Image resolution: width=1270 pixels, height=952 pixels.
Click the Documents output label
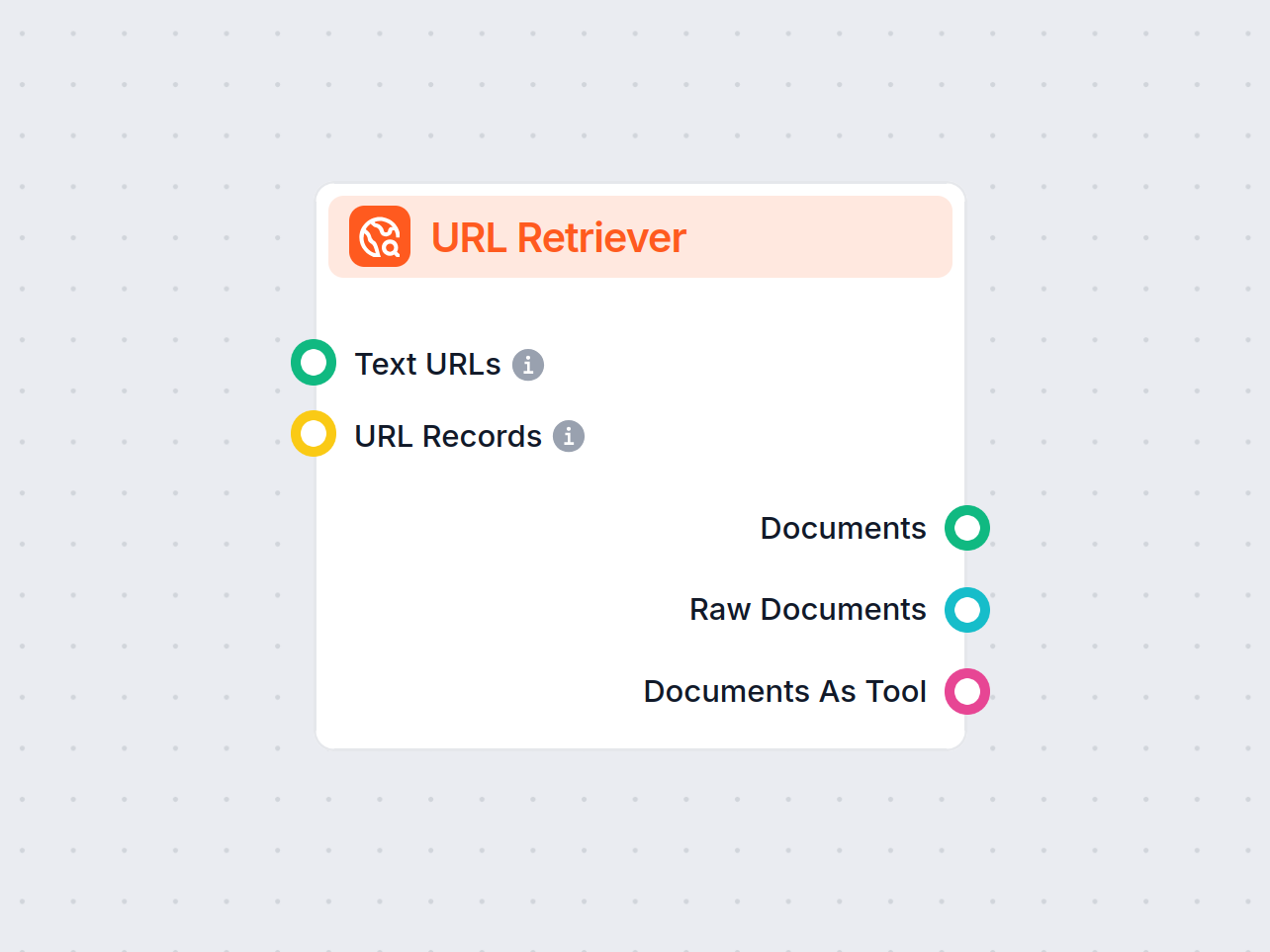pyautogui.click(x=843, y=528)
